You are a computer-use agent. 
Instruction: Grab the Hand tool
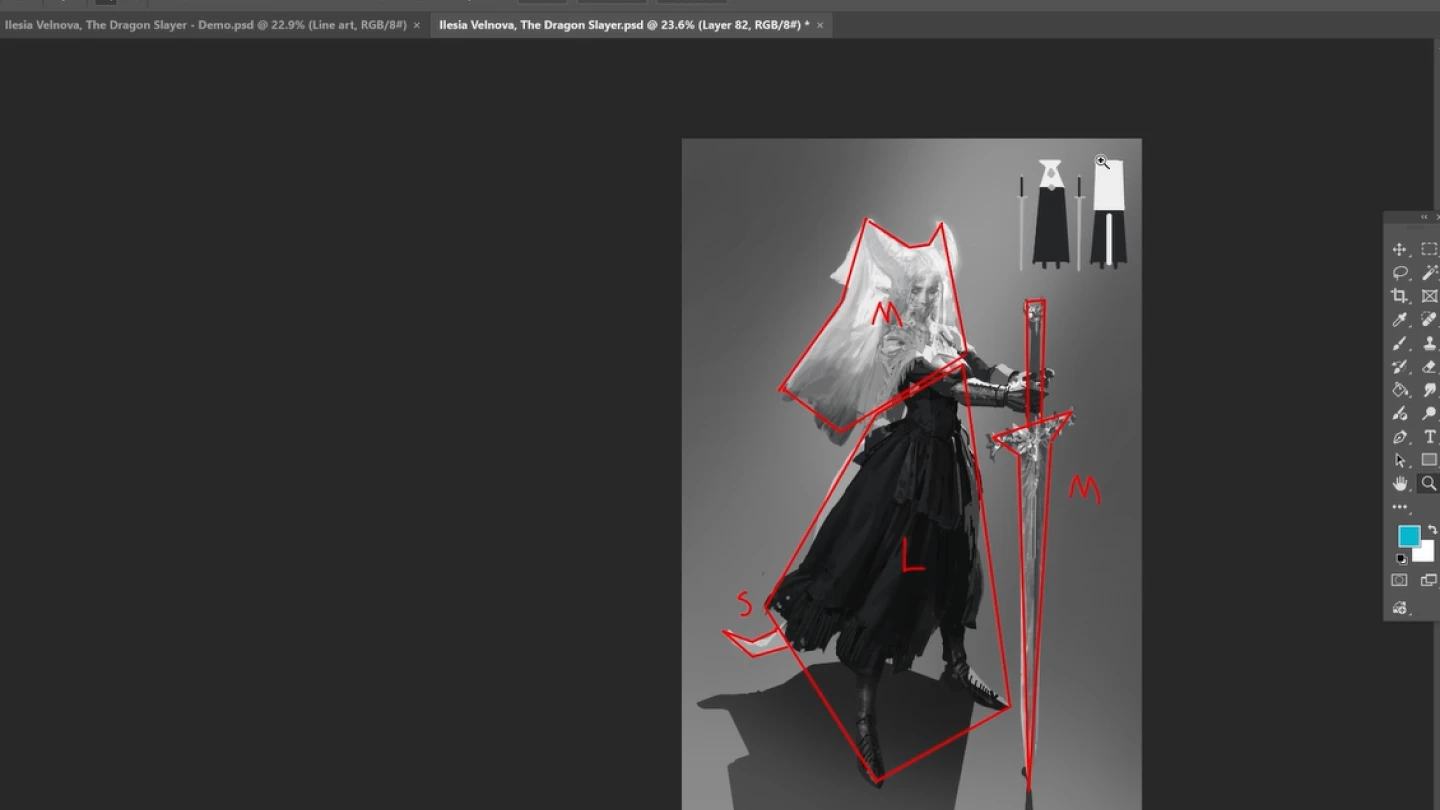1400,483
